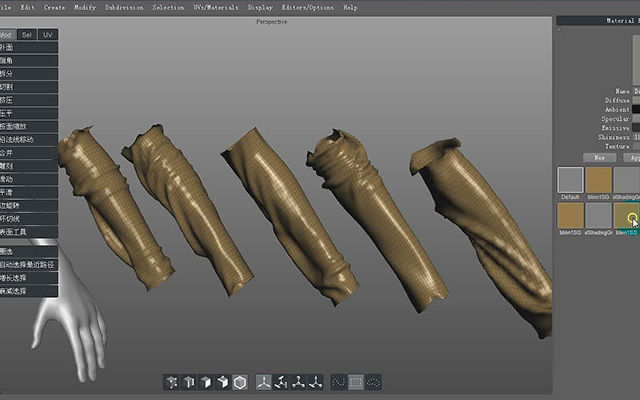Toggle the highlighted multi-select hexagon cube icon
640x400 pixels.
pyautogui.click(x=240, y=382)
